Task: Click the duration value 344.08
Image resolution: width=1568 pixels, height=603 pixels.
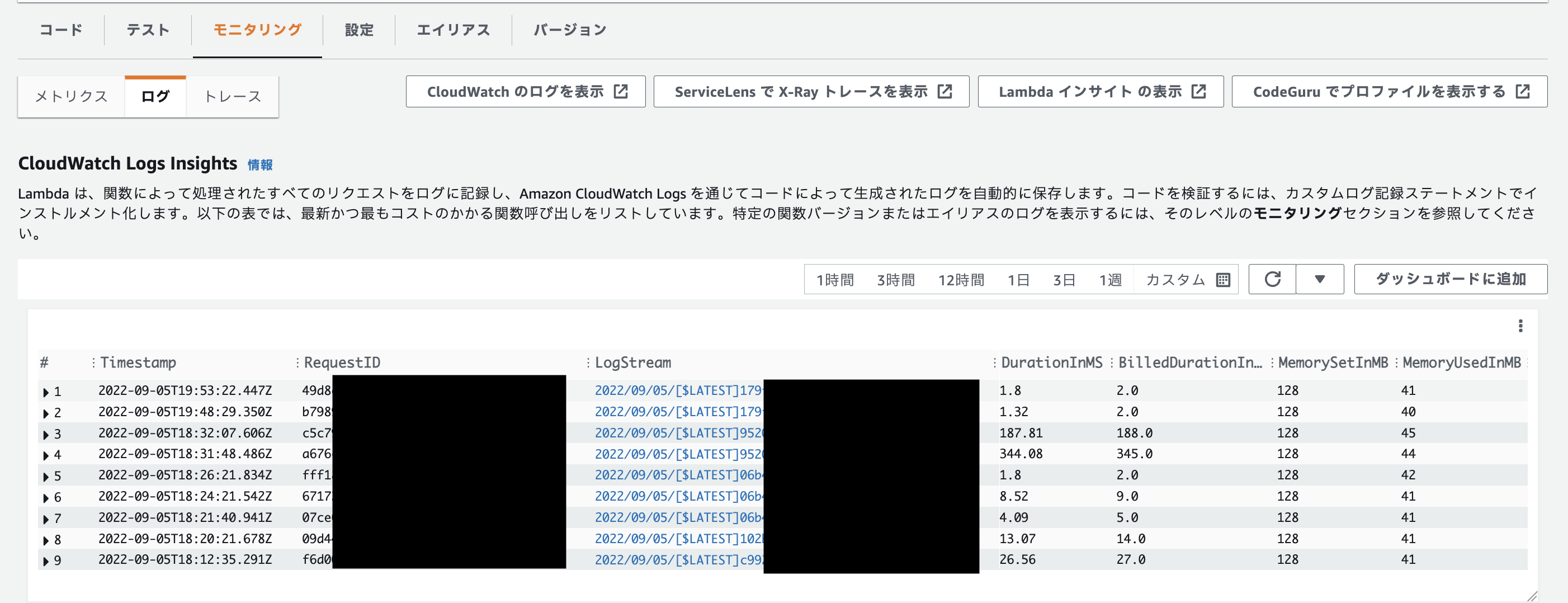Action: (x=1021, y=454)
